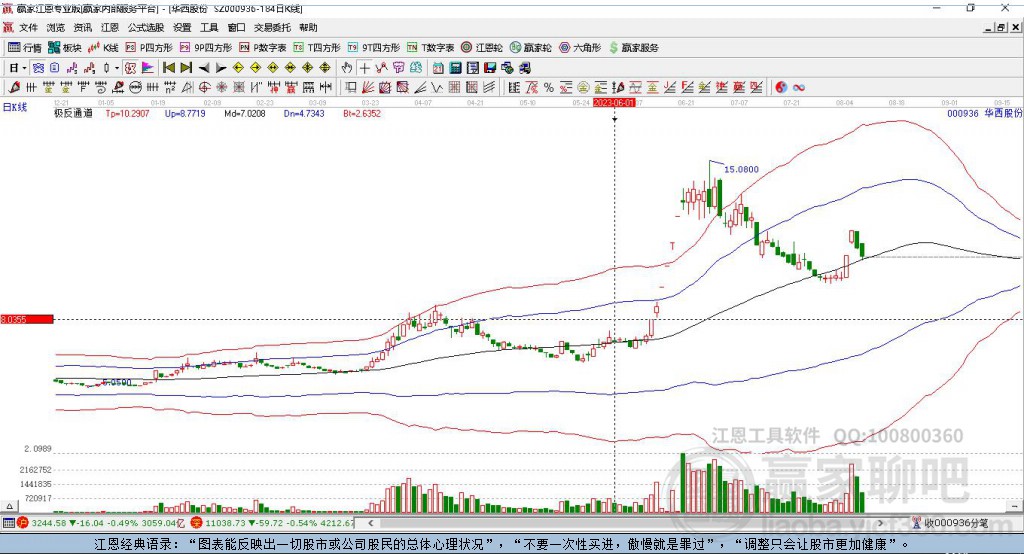Click the blue infinity loop icon
This screenshot has width=1024, height=554.
tap(799, 88)
